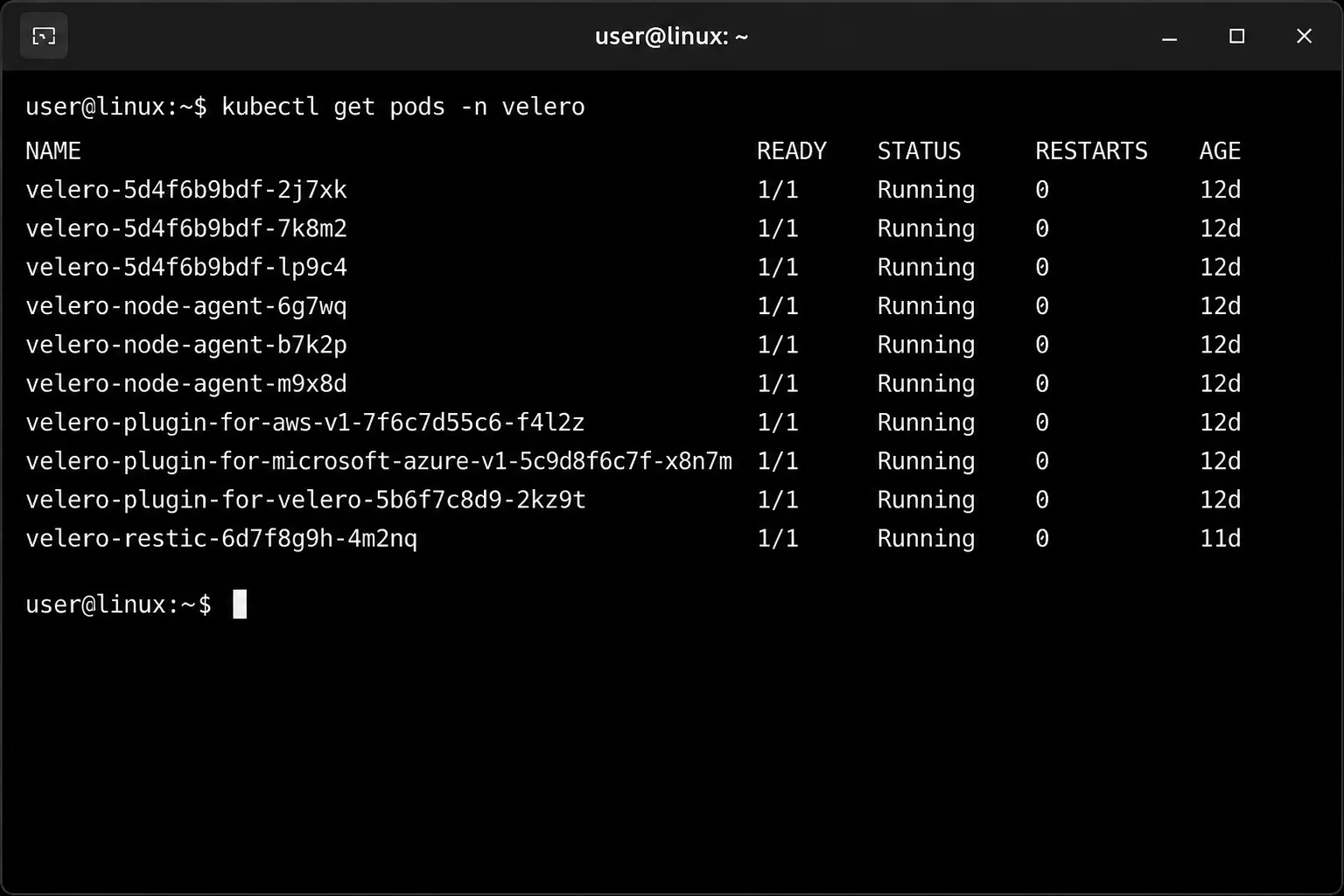Click restarts 0 for velero-plugin-for-aws pod
The height and width of the screenshot is (896, 1344).
pos(1042,423)
